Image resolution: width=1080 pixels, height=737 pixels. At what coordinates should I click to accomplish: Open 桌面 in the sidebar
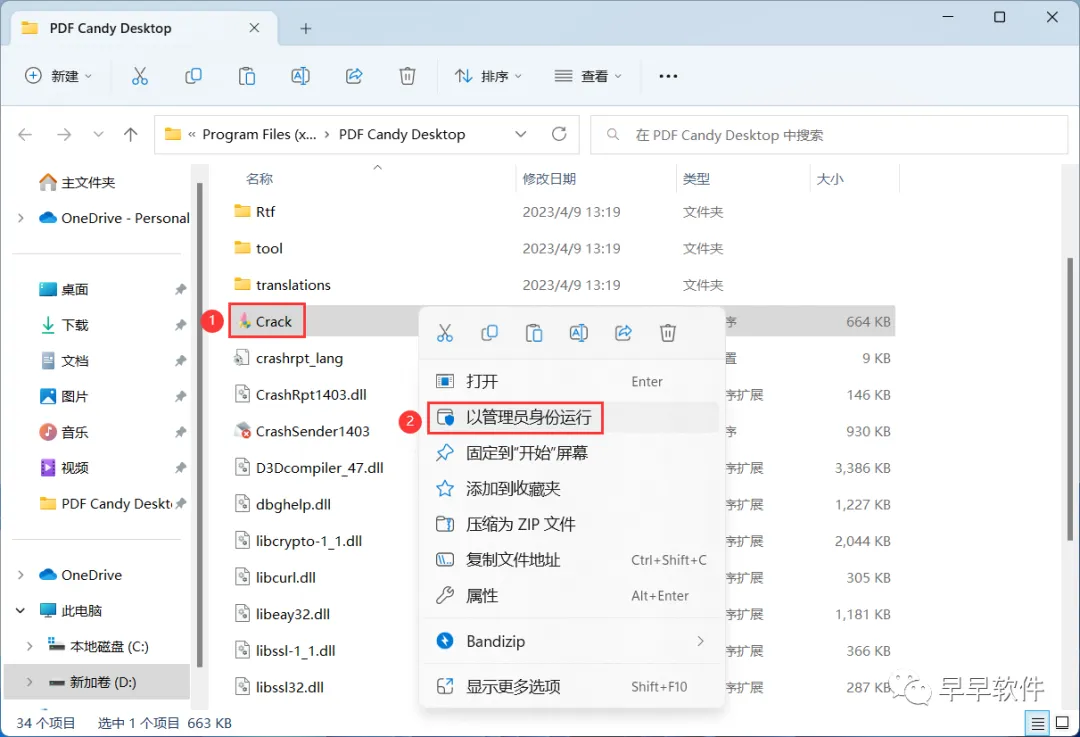(x=63, y=289)
